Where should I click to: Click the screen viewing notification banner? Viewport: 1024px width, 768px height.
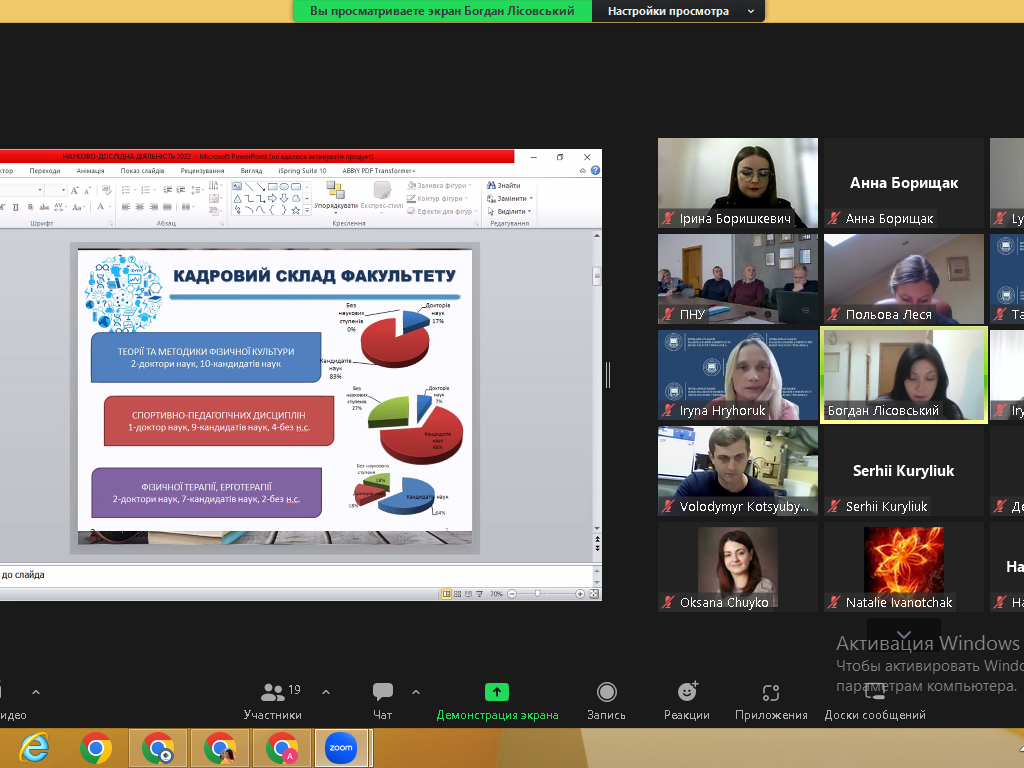click(x=443, y=11)
